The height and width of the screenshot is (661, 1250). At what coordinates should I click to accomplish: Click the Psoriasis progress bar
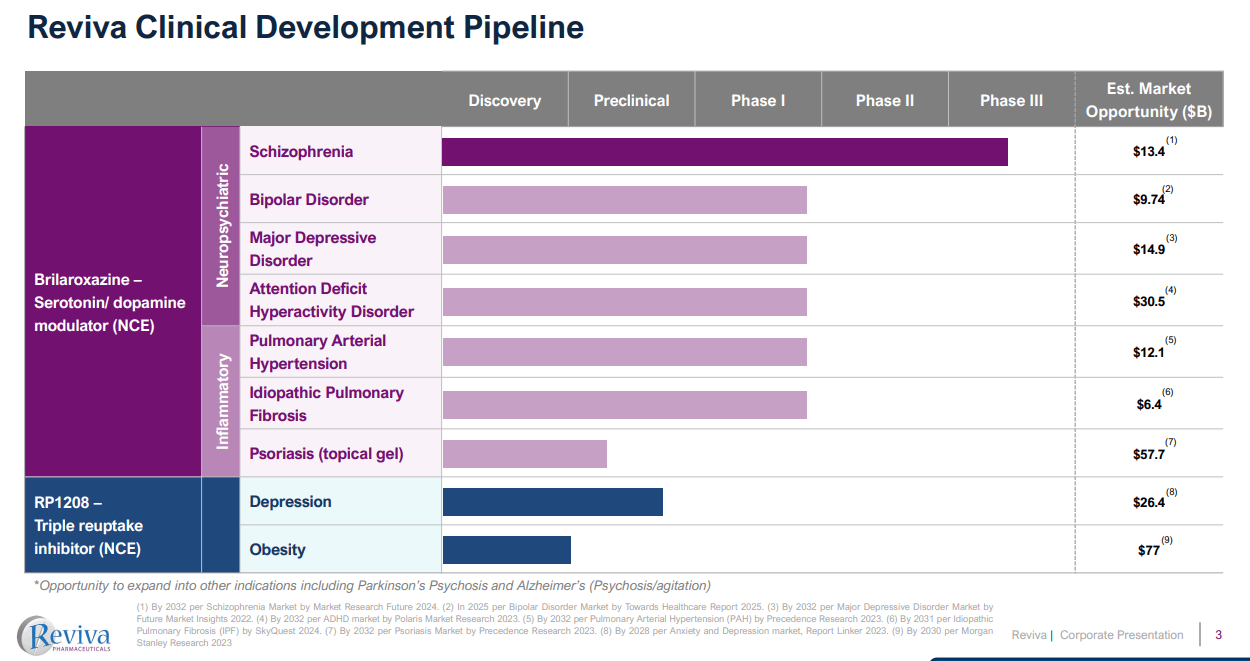click(524, 454)
